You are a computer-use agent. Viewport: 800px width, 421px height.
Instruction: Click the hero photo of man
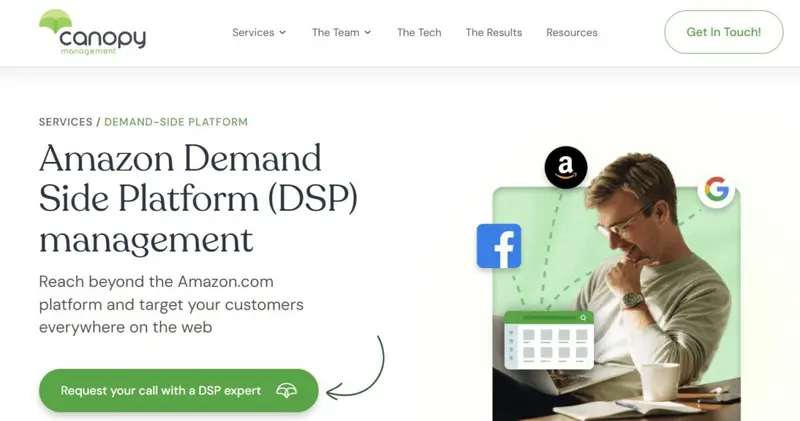coord(616,304)
